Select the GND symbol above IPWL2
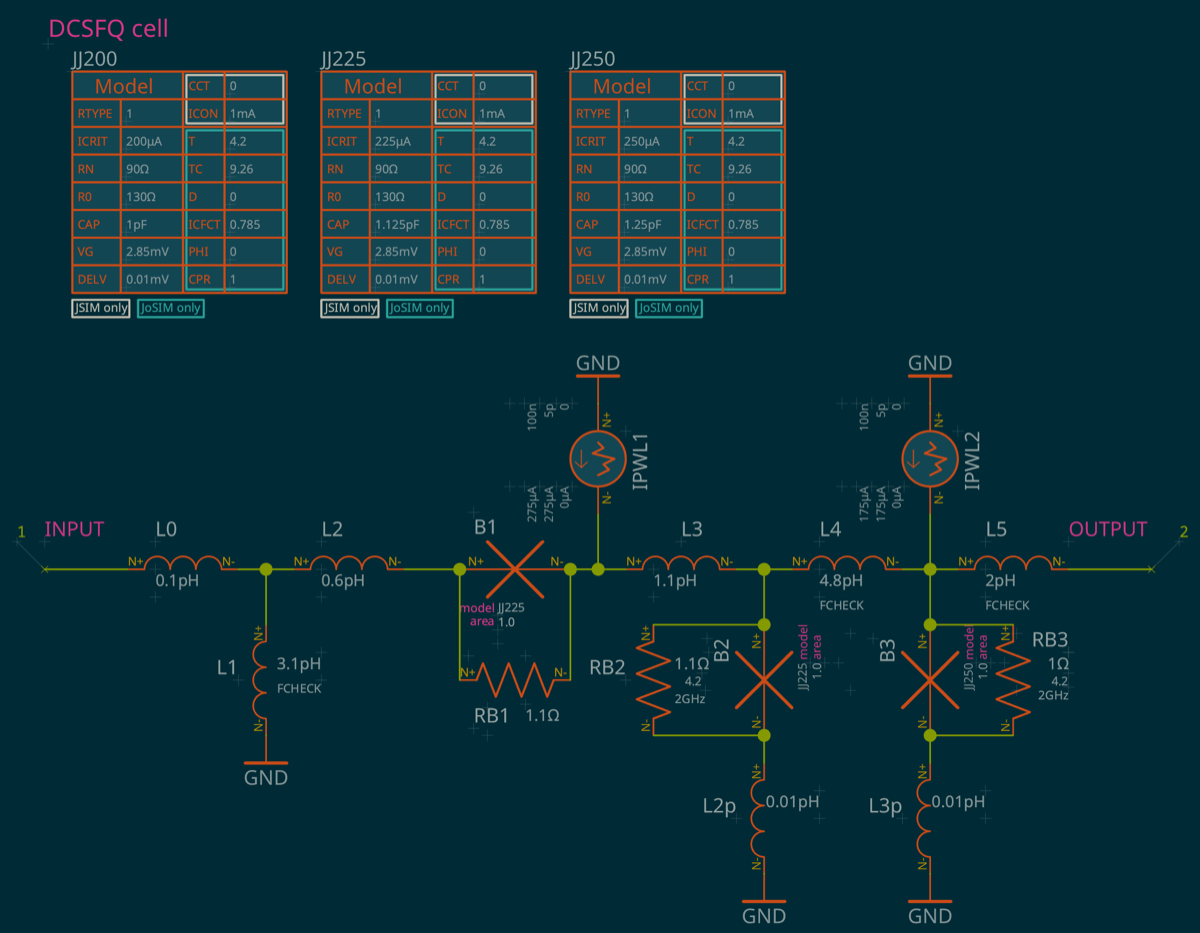This screenshot has height=933, width=1200. click(x=930, y=366)
